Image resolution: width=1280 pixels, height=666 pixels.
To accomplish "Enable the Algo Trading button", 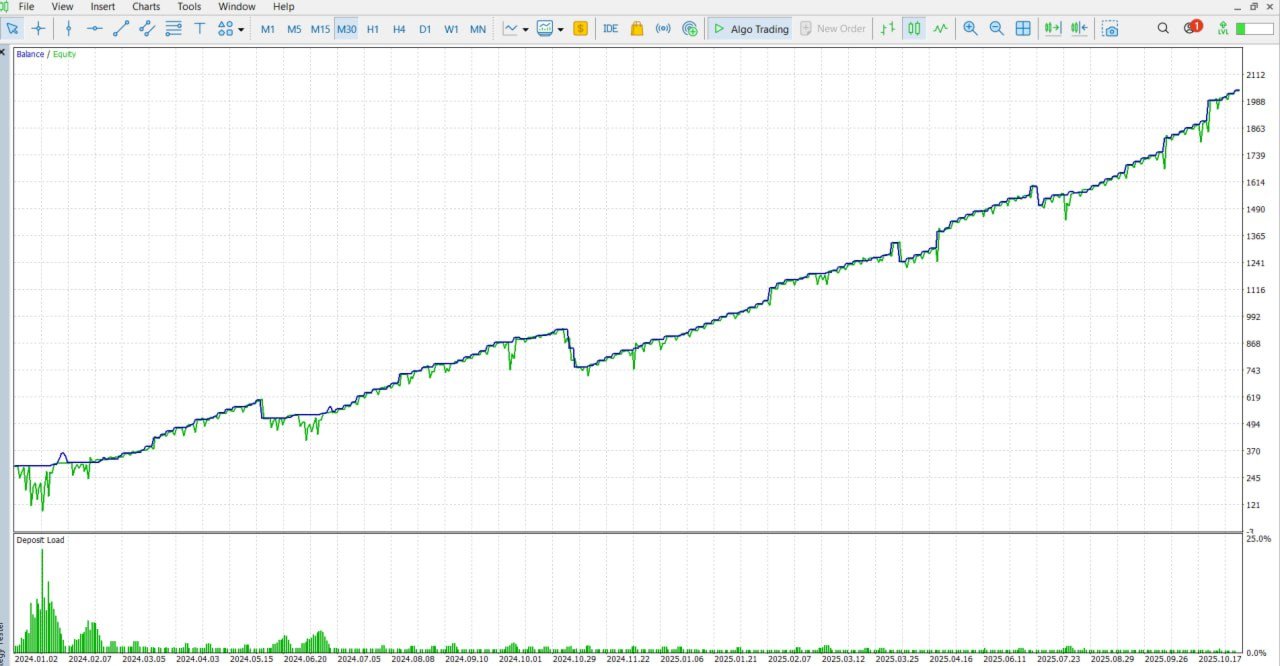I will tap(750, 29).
